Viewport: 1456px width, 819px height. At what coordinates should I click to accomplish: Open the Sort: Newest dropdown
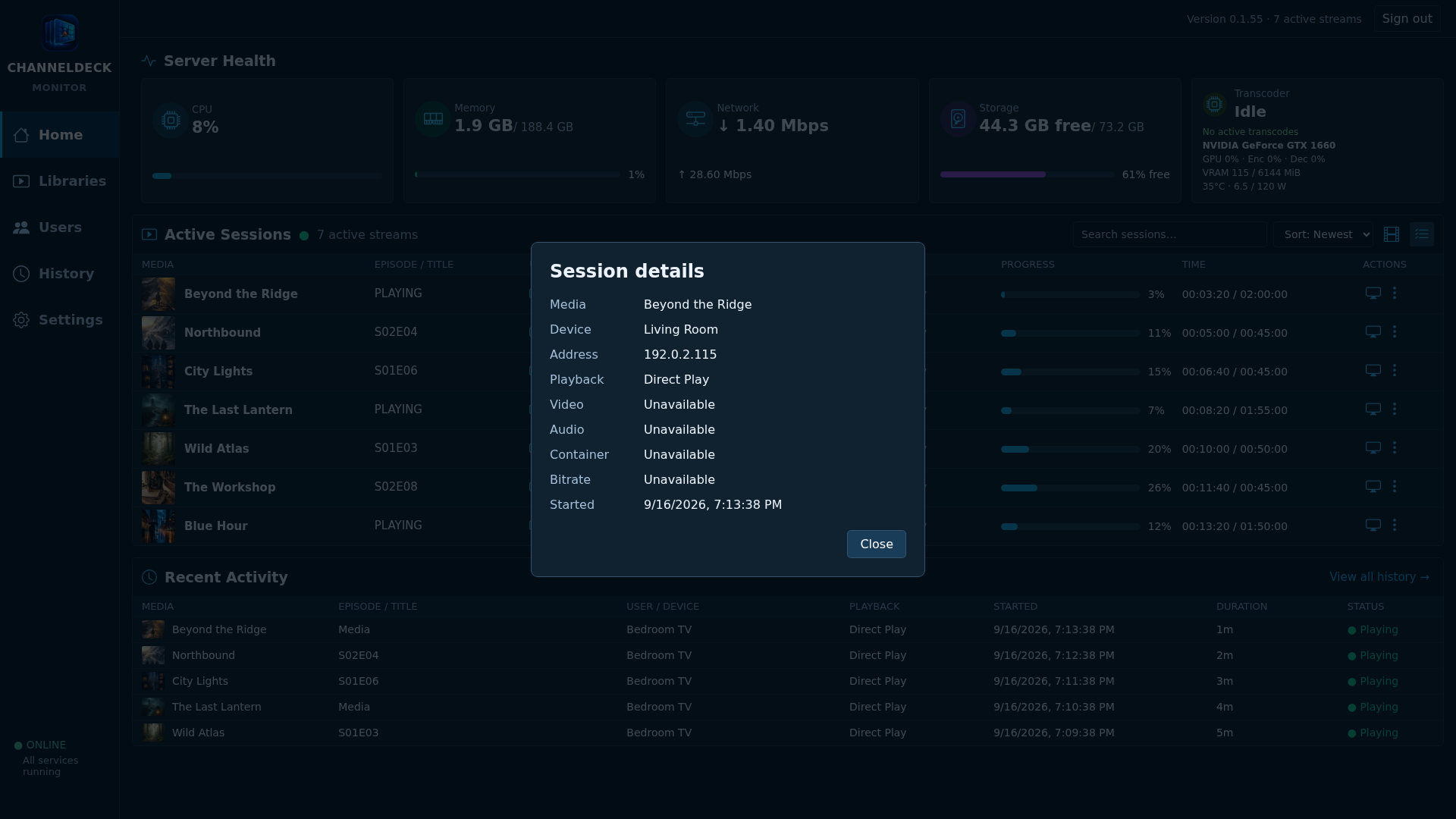1323,234
